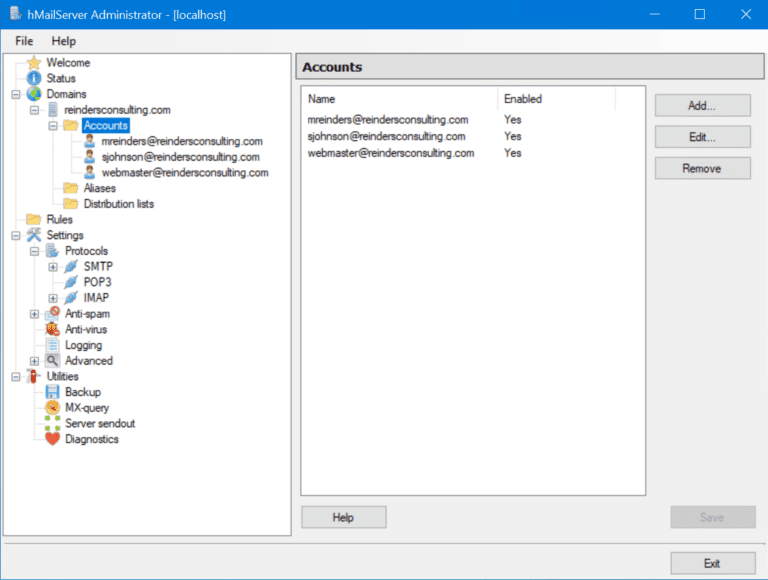Click the Welcome star icon

34,63
